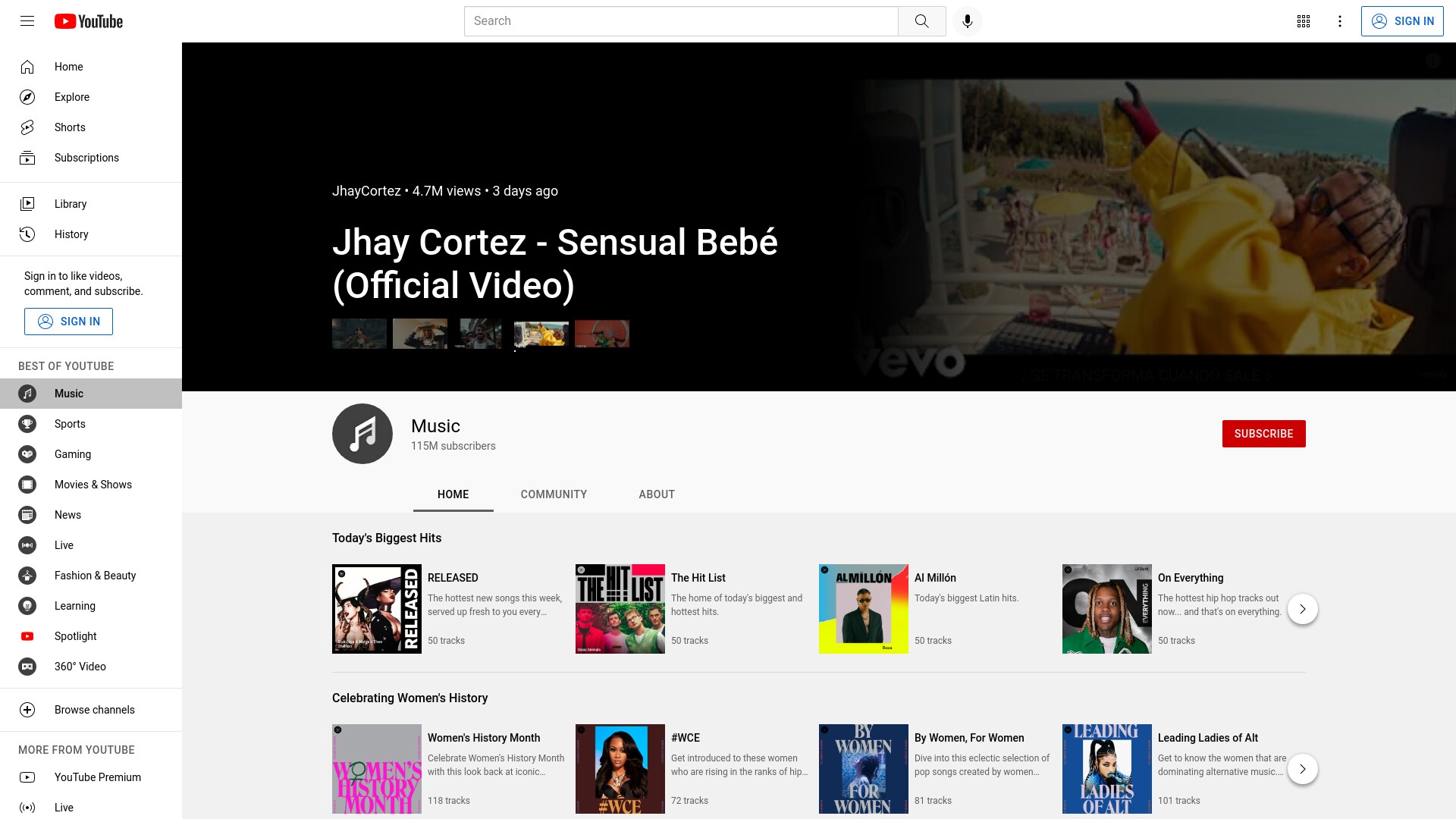
Task: Select the fifth red featured thumbnail
Action: pos(602,334)
